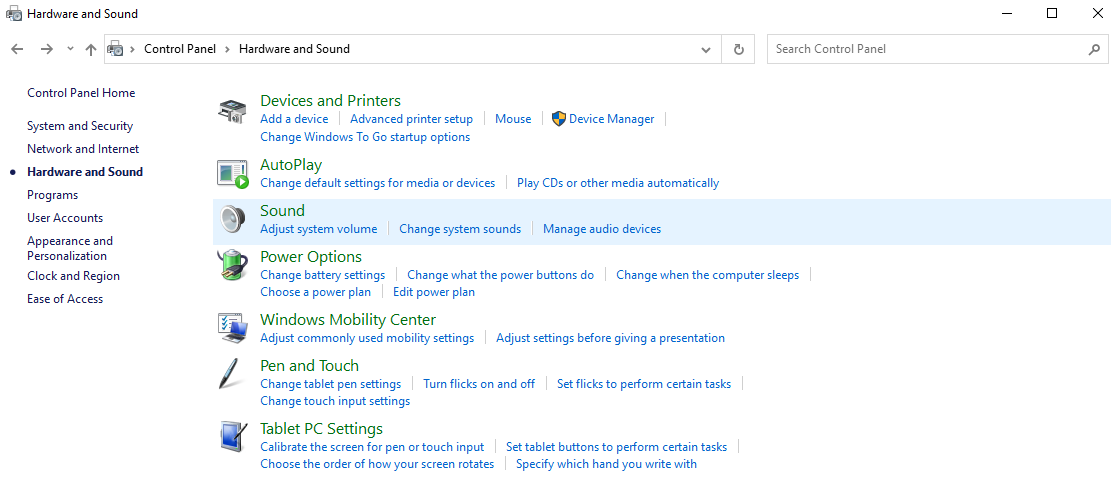Calibrate the screen for pen or touch
The height and width of the screenshot is (491, 1120).
[x=372, y=447]
